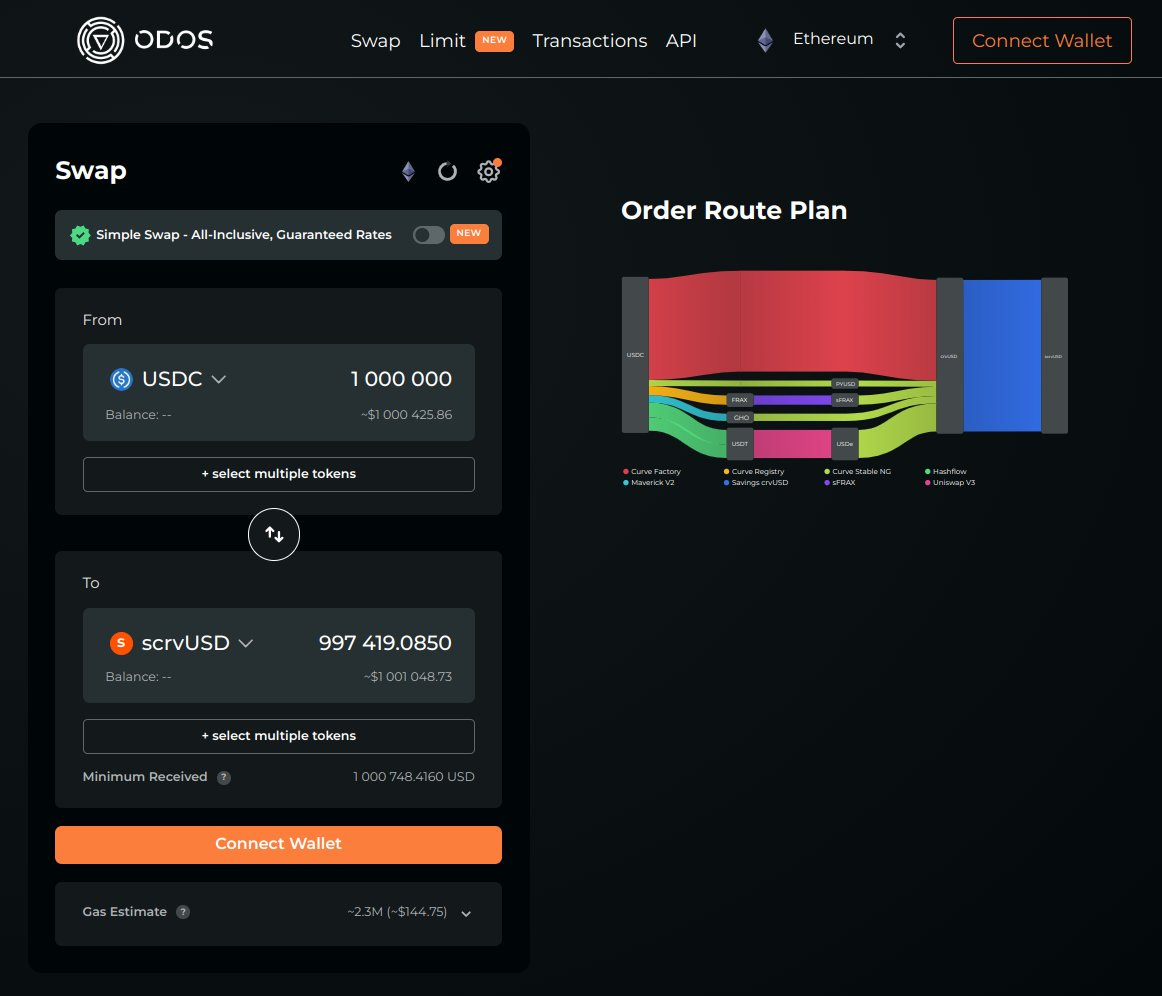1162x996 pixels.
Task: Open swap settings gear
Action: pyautogui.click(x=488, y=171)
